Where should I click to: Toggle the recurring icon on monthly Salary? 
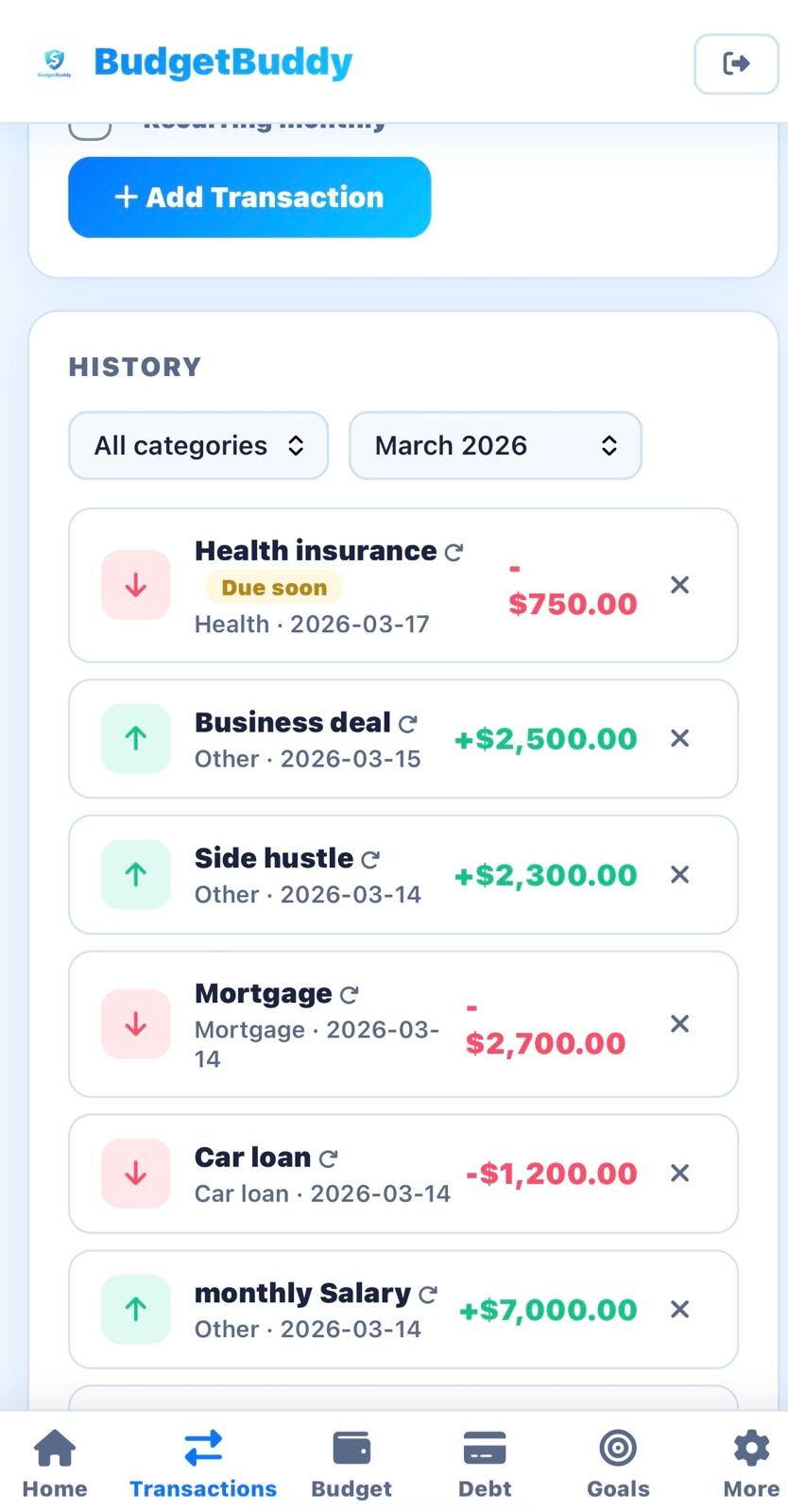[x=430, y=1294]
